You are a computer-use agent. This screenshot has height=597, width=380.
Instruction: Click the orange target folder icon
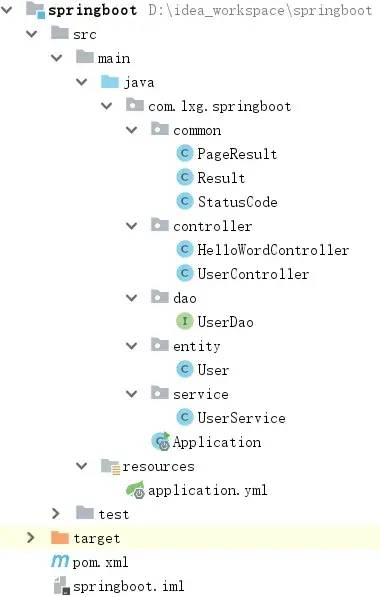(x=59, y=537)
